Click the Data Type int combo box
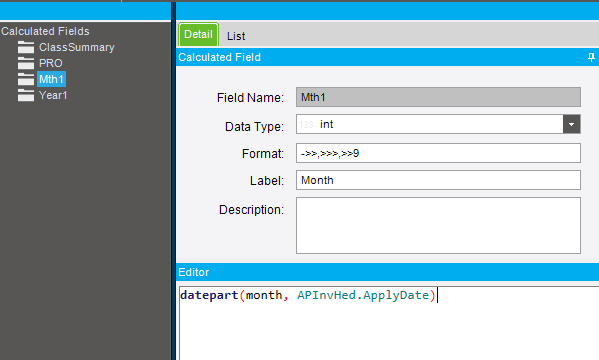This screenshot has height=360, width=599. click(438, 124)
